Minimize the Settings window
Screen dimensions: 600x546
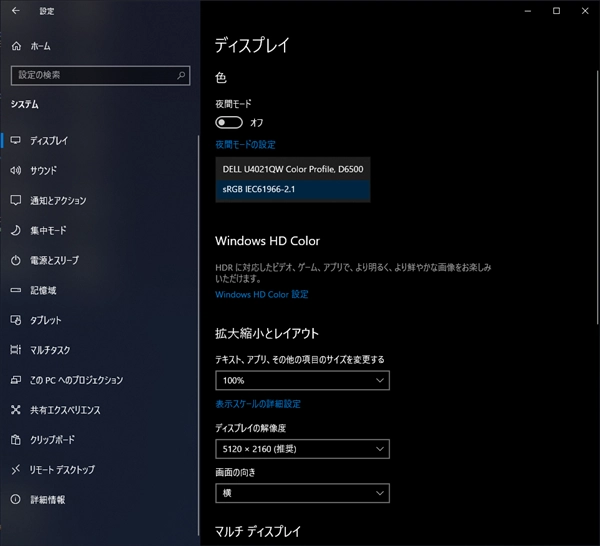click(528, 11)
